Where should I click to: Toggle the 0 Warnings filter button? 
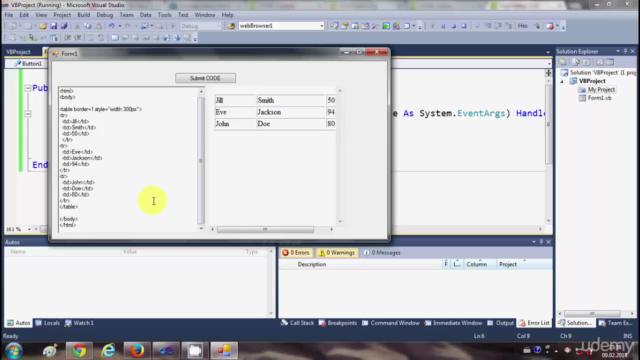pyautogui.click(x=336, y=253)
